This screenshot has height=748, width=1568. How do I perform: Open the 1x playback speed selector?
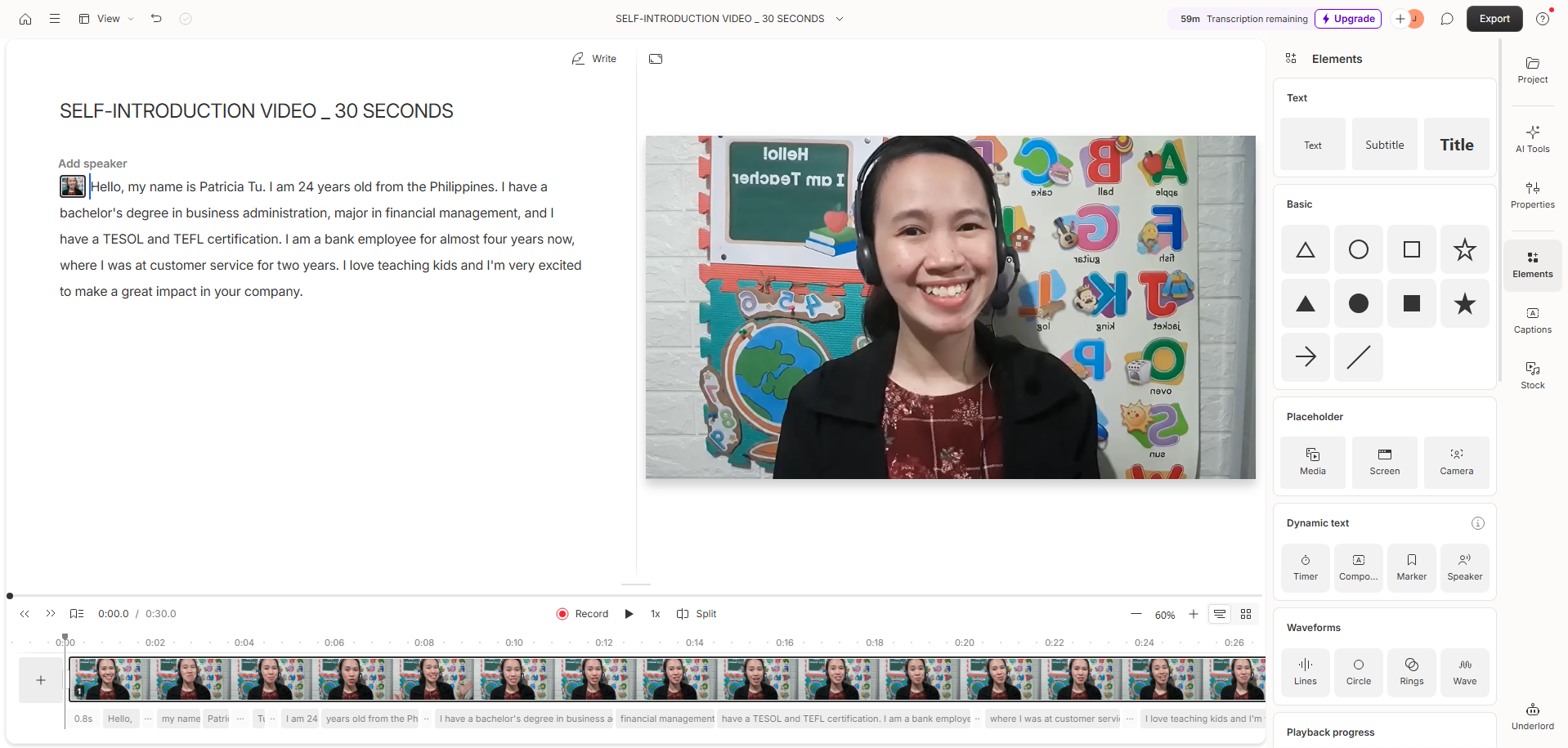coord(655,614)
